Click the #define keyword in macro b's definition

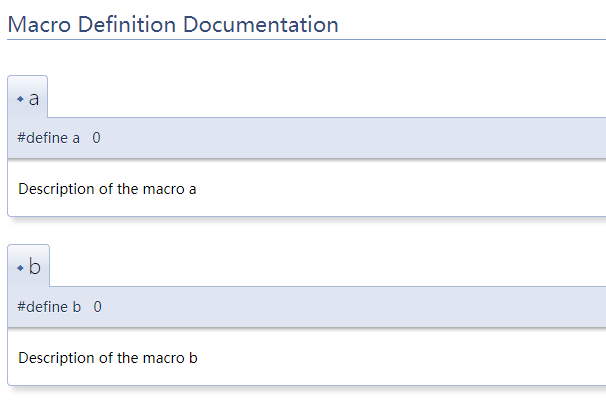pos(42,307)
